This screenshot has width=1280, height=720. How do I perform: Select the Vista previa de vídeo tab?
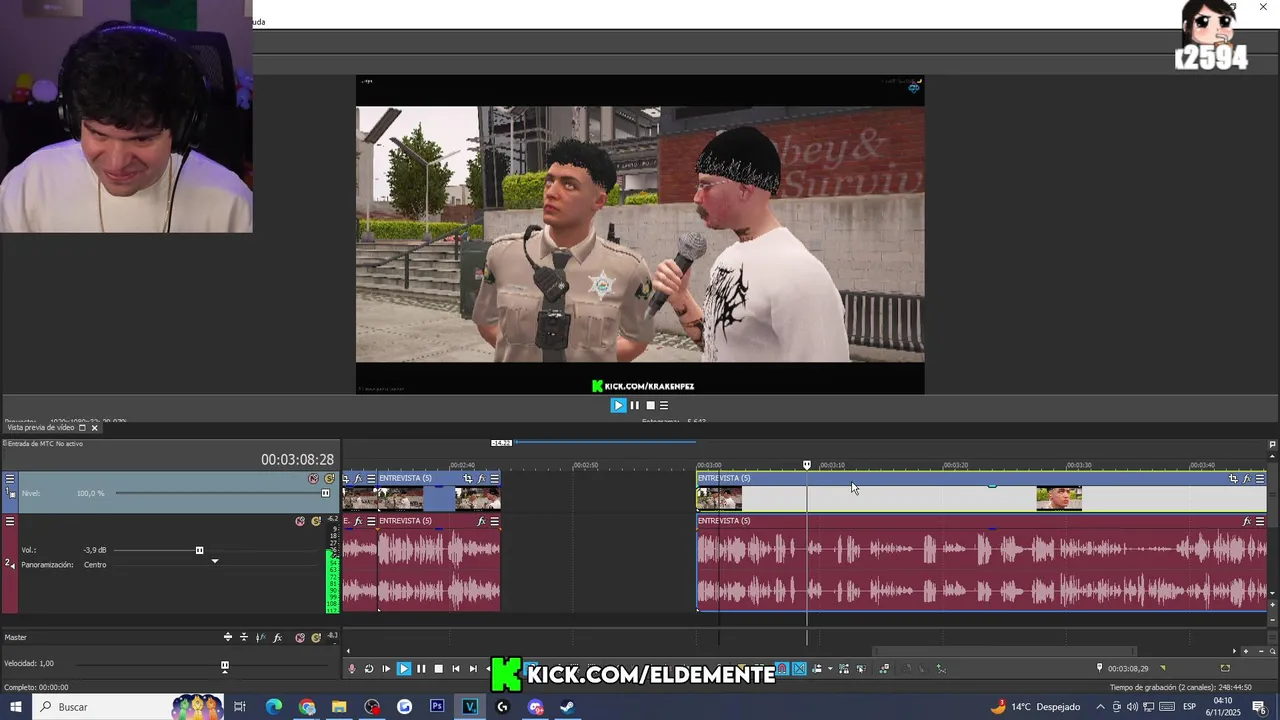(40, 428)
